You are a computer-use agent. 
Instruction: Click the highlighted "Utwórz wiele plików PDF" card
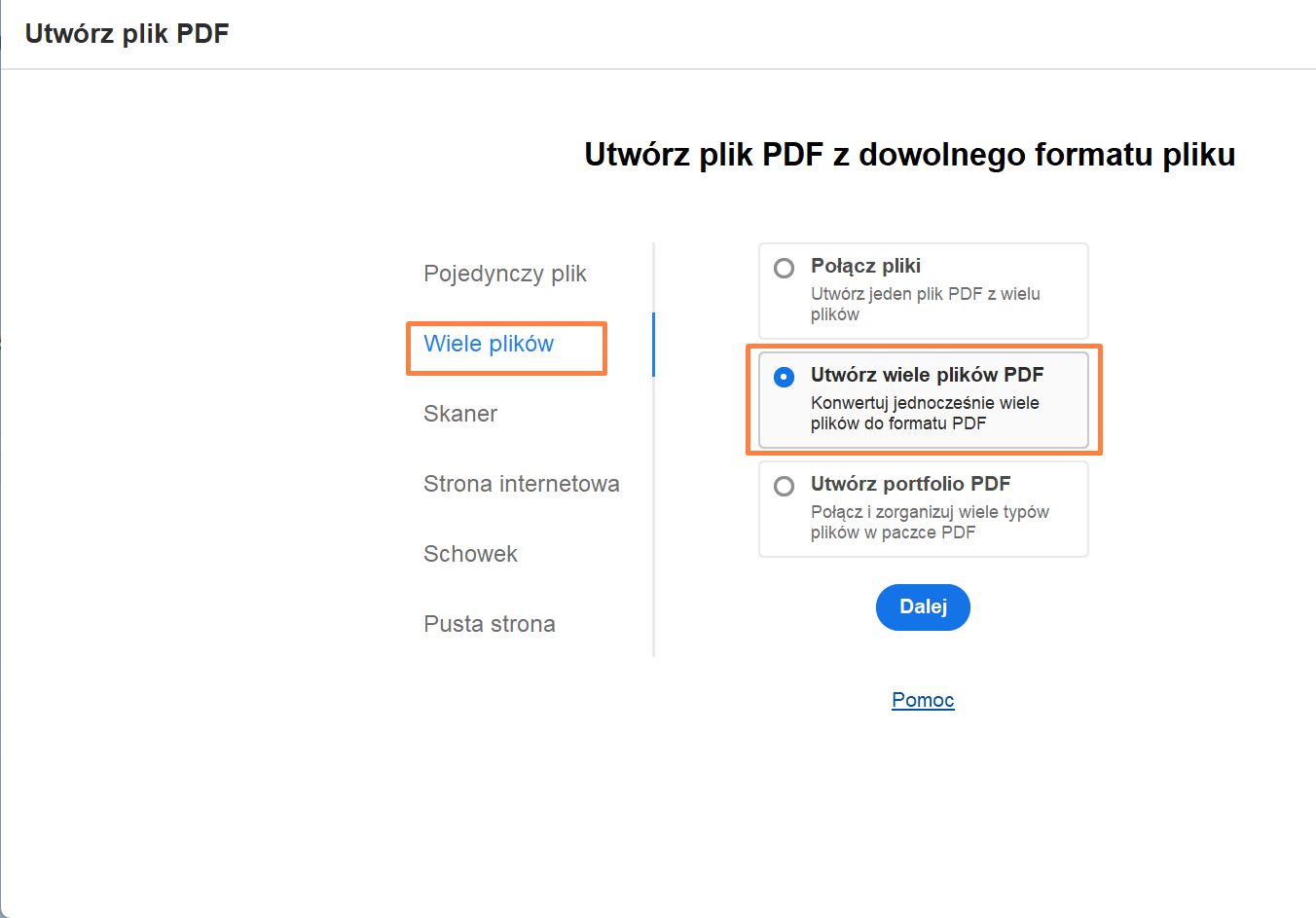point(923,399)
